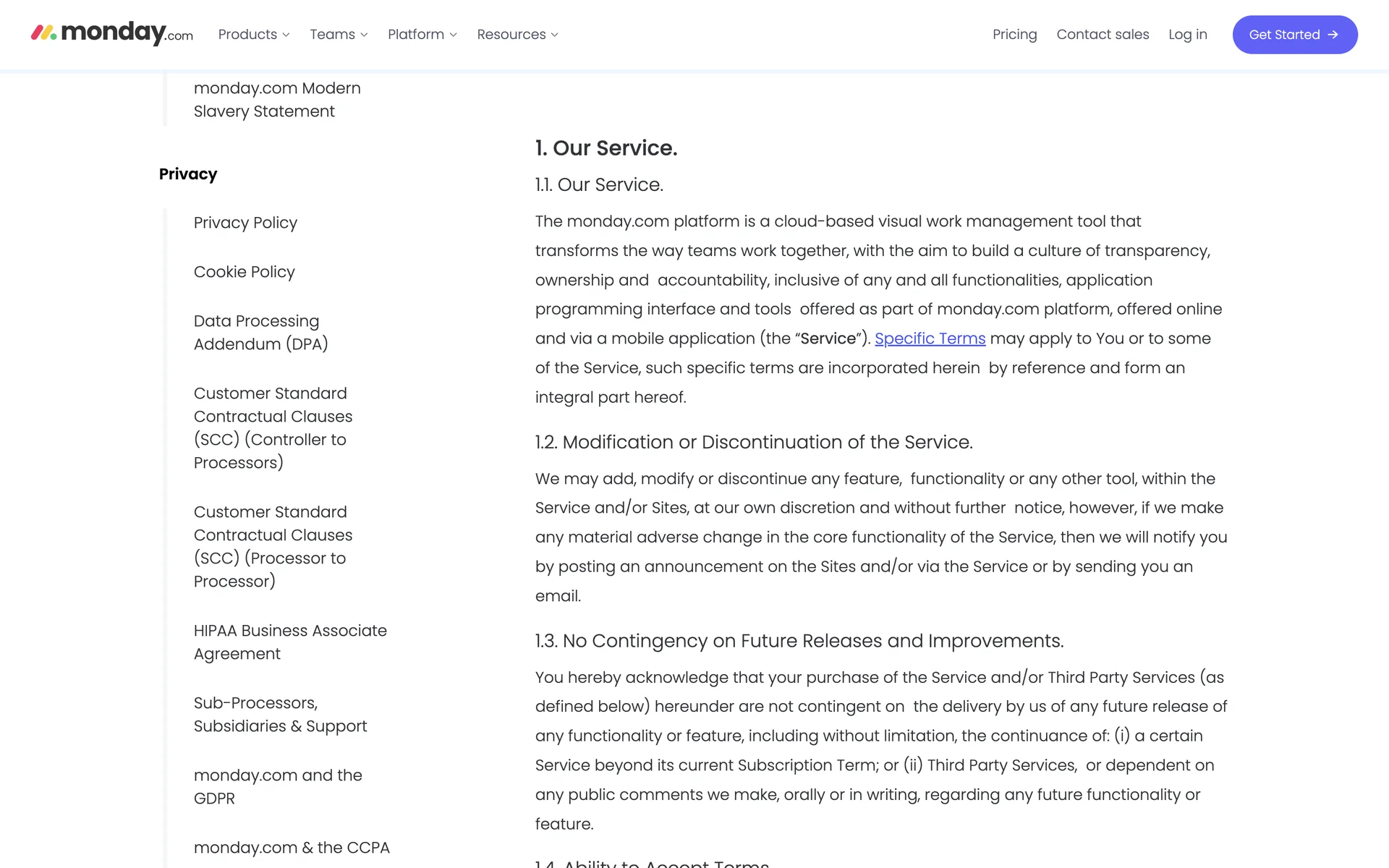The height and width of the screenshot is (868, 1389).
Task: Open SCC Processor to Processor link
Action: point(273,547)
